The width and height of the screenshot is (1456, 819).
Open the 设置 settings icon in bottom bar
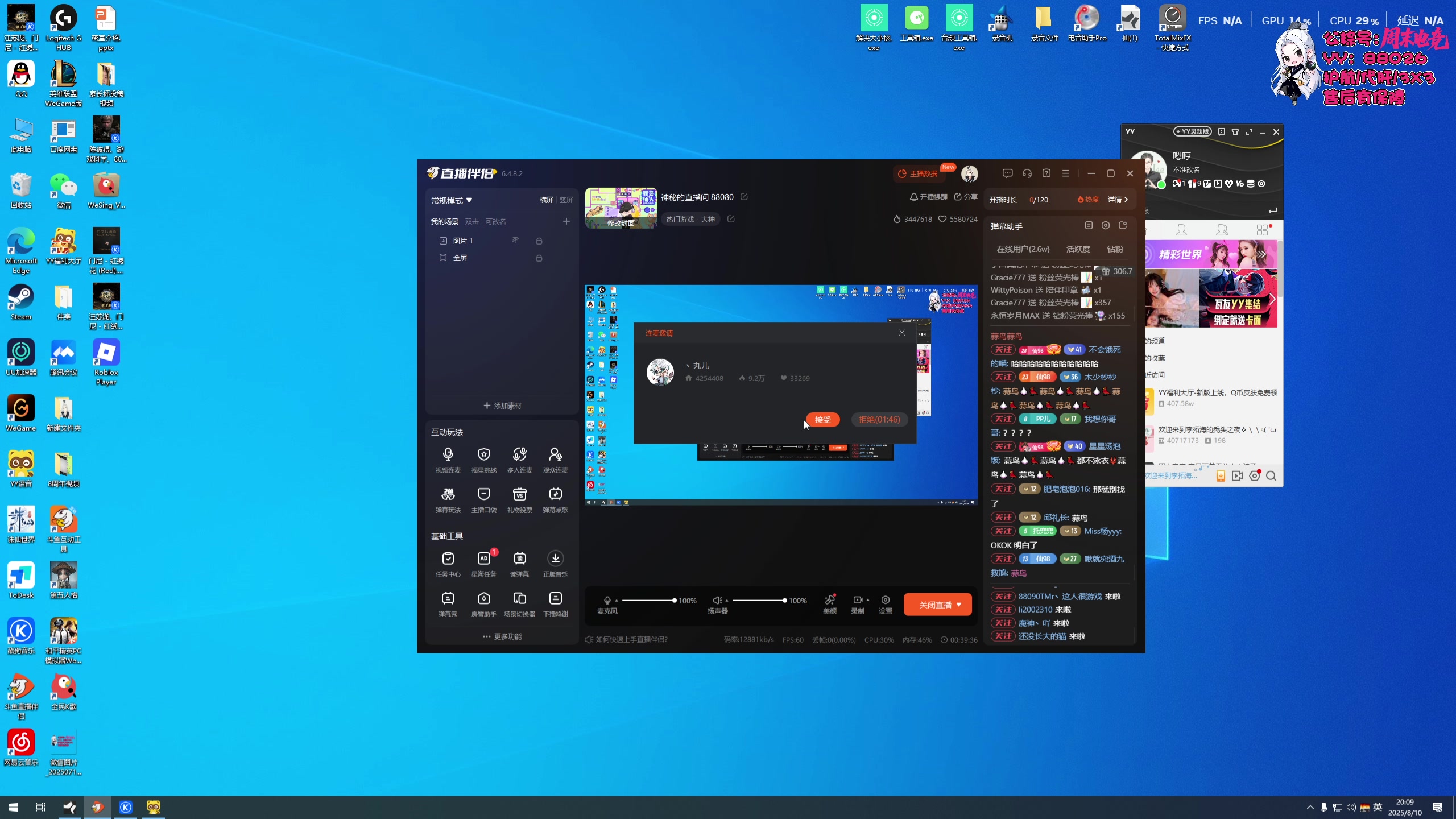click(x=886, y=604)
